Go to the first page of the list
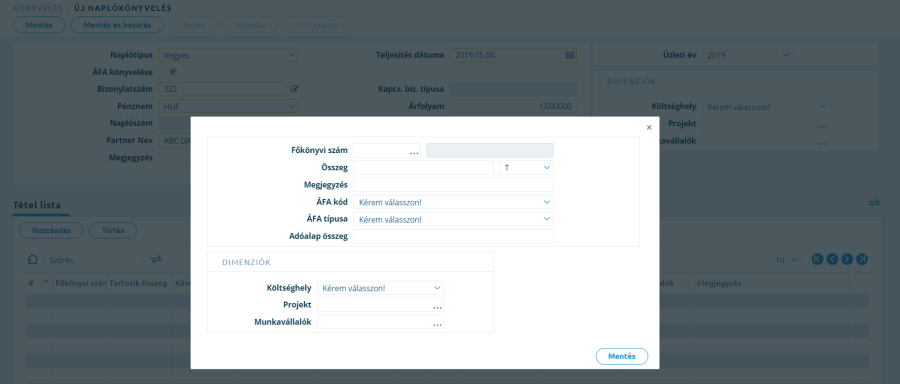Image resolution: width=900 pixels, height=384 pixels. pos(817,259)
